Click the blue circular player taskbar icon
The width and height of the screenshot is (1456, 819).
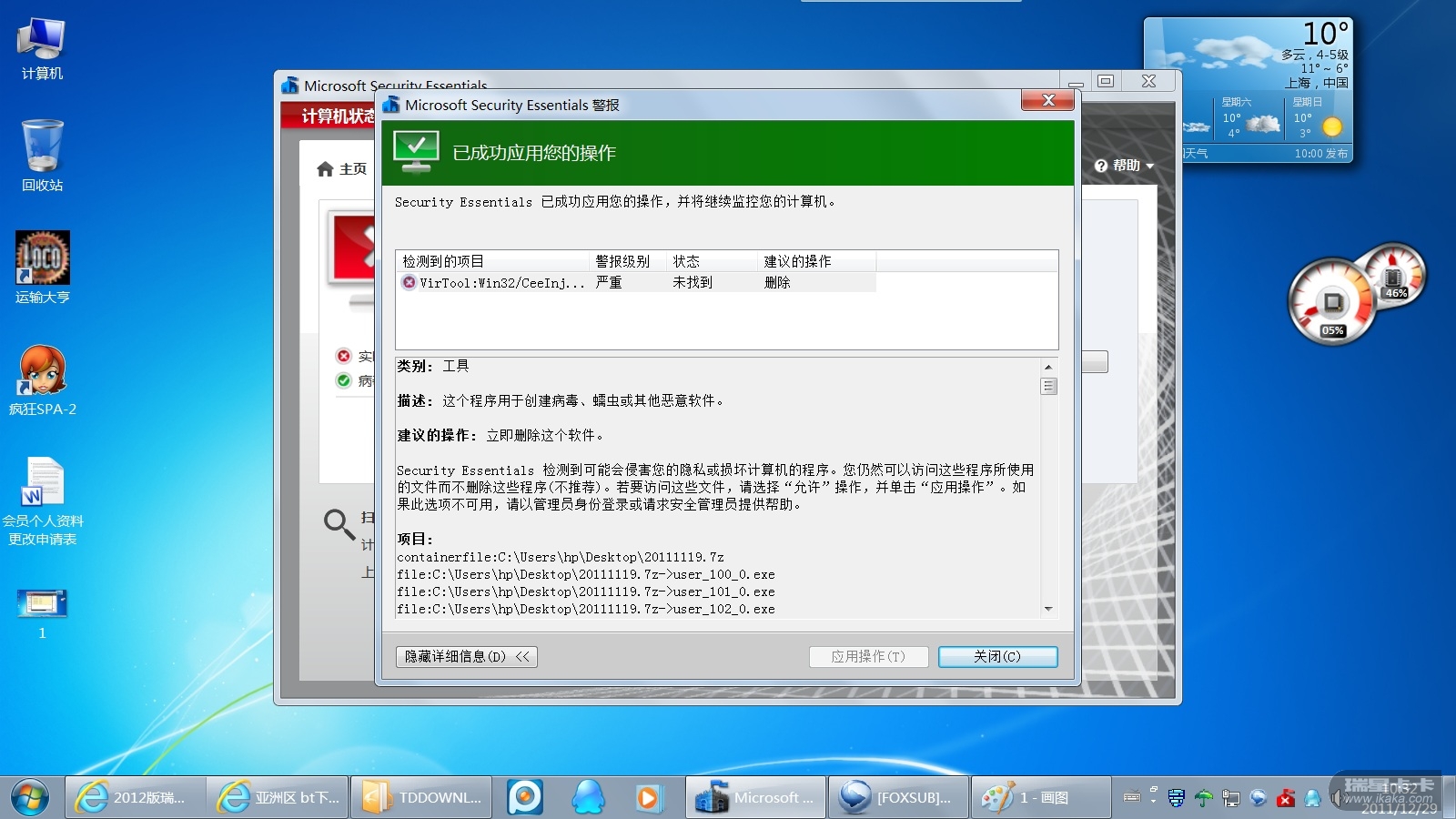[x=525, y=798]
